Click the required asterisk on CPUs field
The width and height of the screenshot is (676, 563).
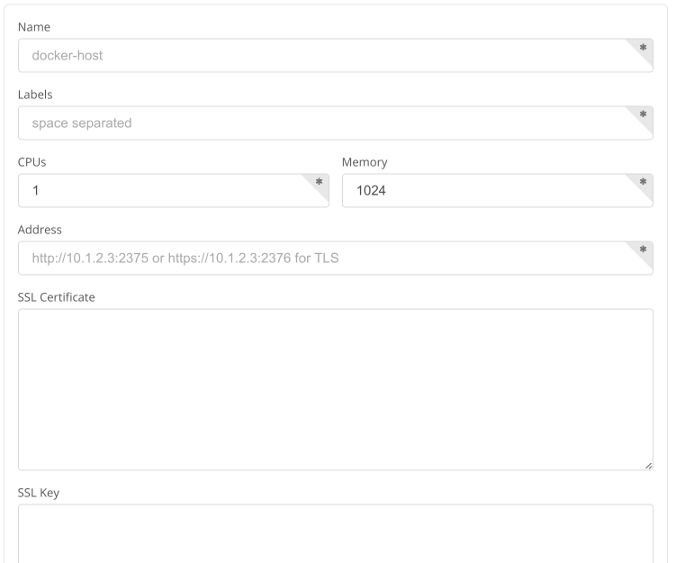click(x=319, y=182)
